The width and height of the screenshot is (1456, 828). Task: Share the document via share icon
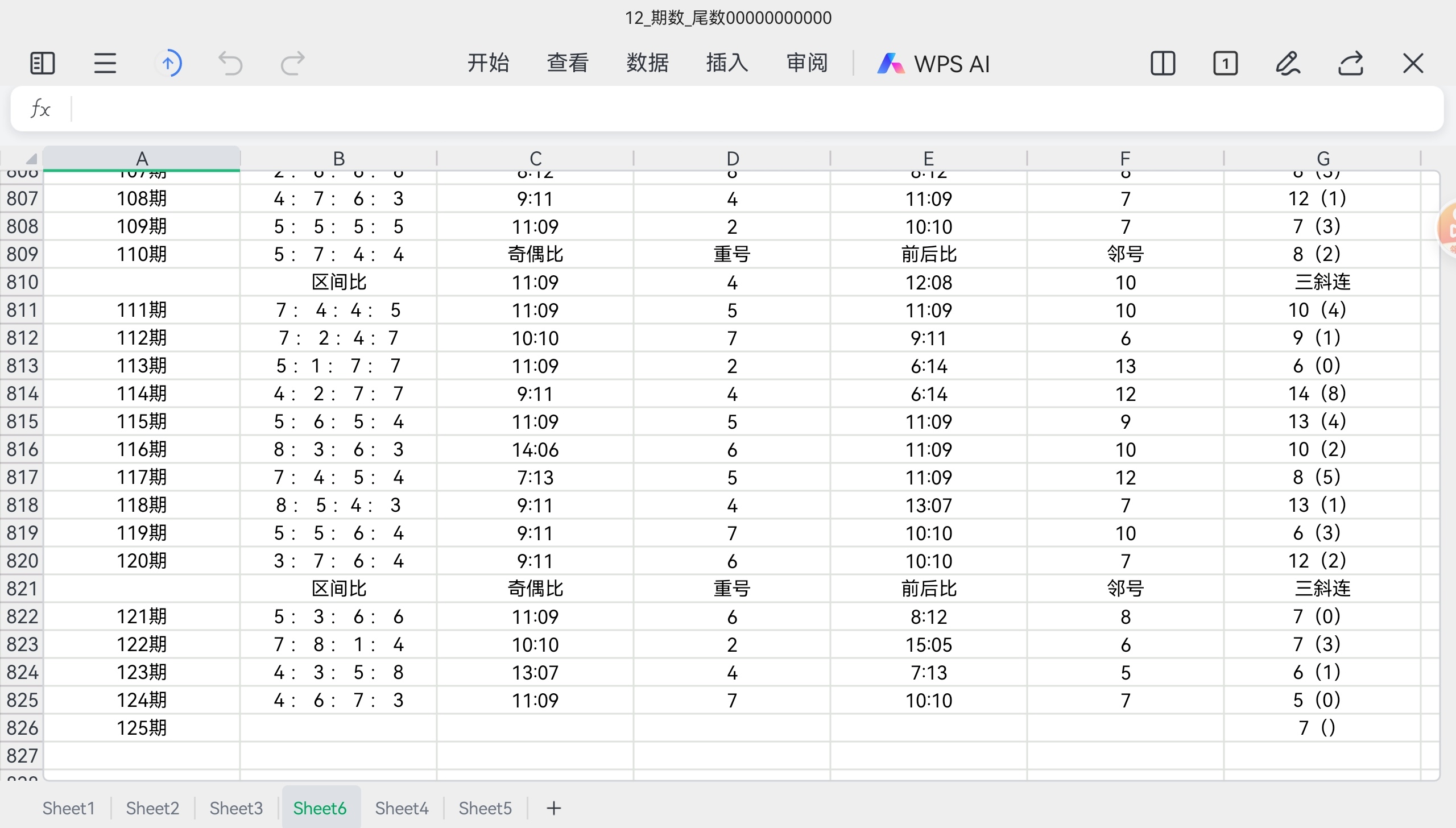[x=1351, y=63]
